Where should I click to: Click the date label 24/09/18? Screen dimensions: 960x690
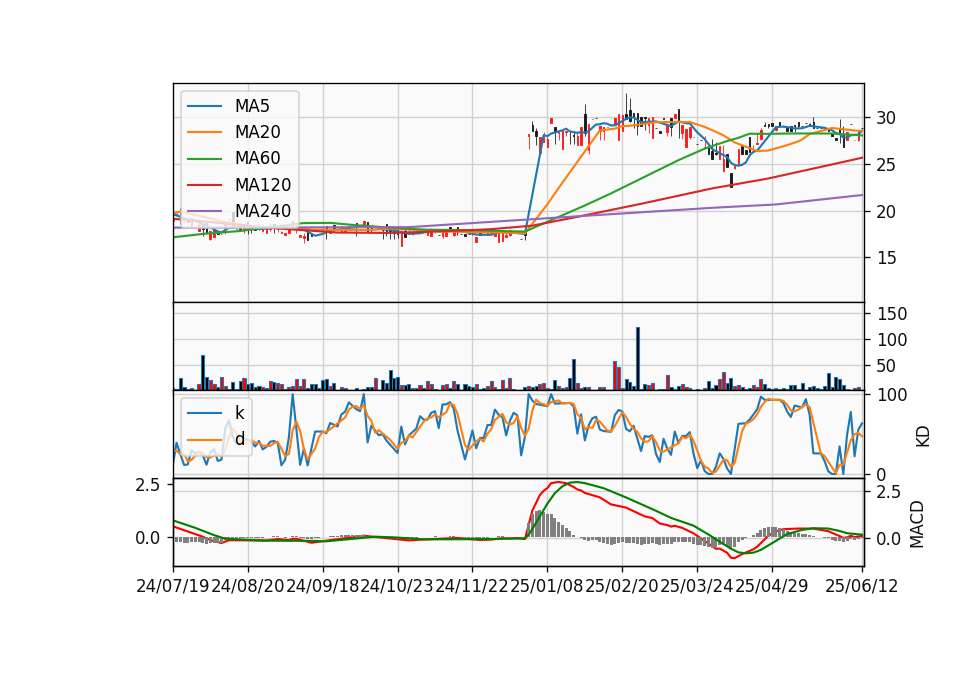click(323, 586)
